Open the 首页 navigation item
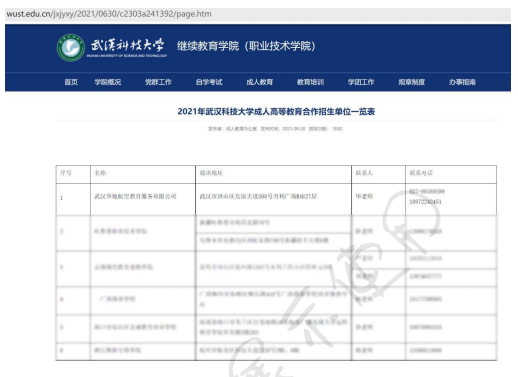This screenshot has width=518, height=377. point(71,82)
